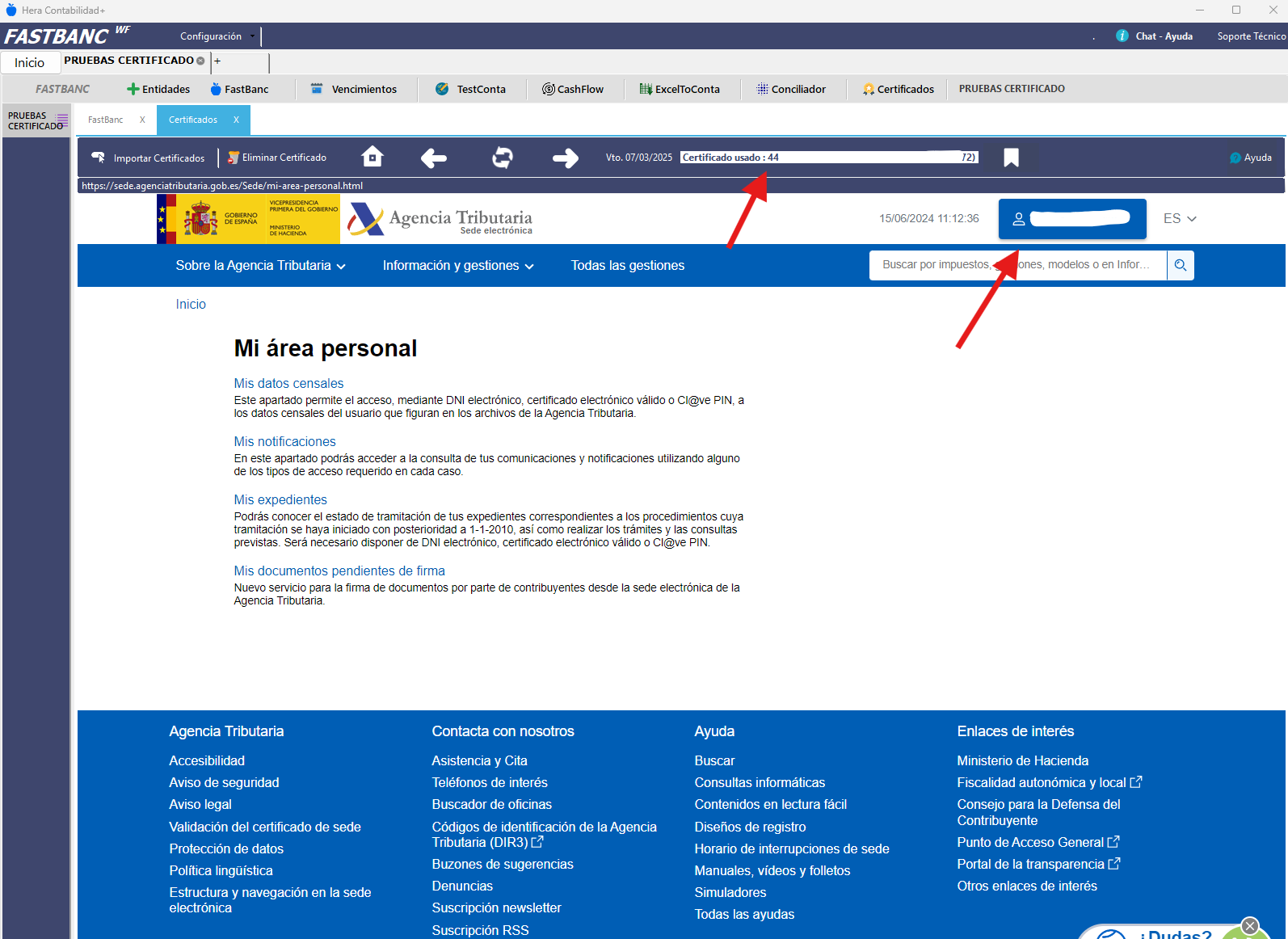Open Protección de datos footer link
This screenshot has height=939, width=1288.
tap(226, 848)
